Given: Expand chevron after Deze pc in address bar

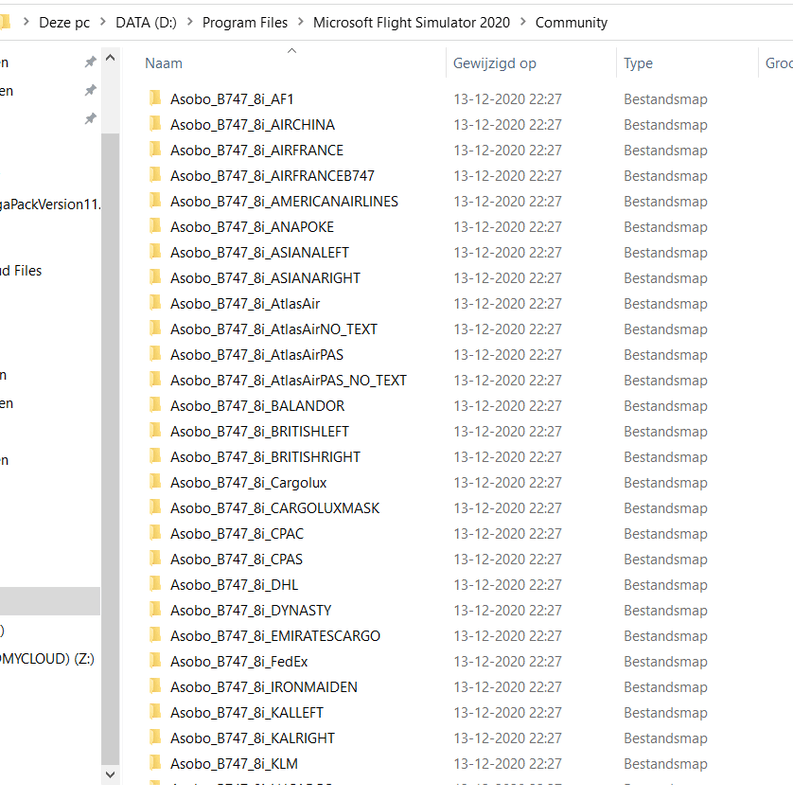Looking at the screenshot, I should point(103,22).
